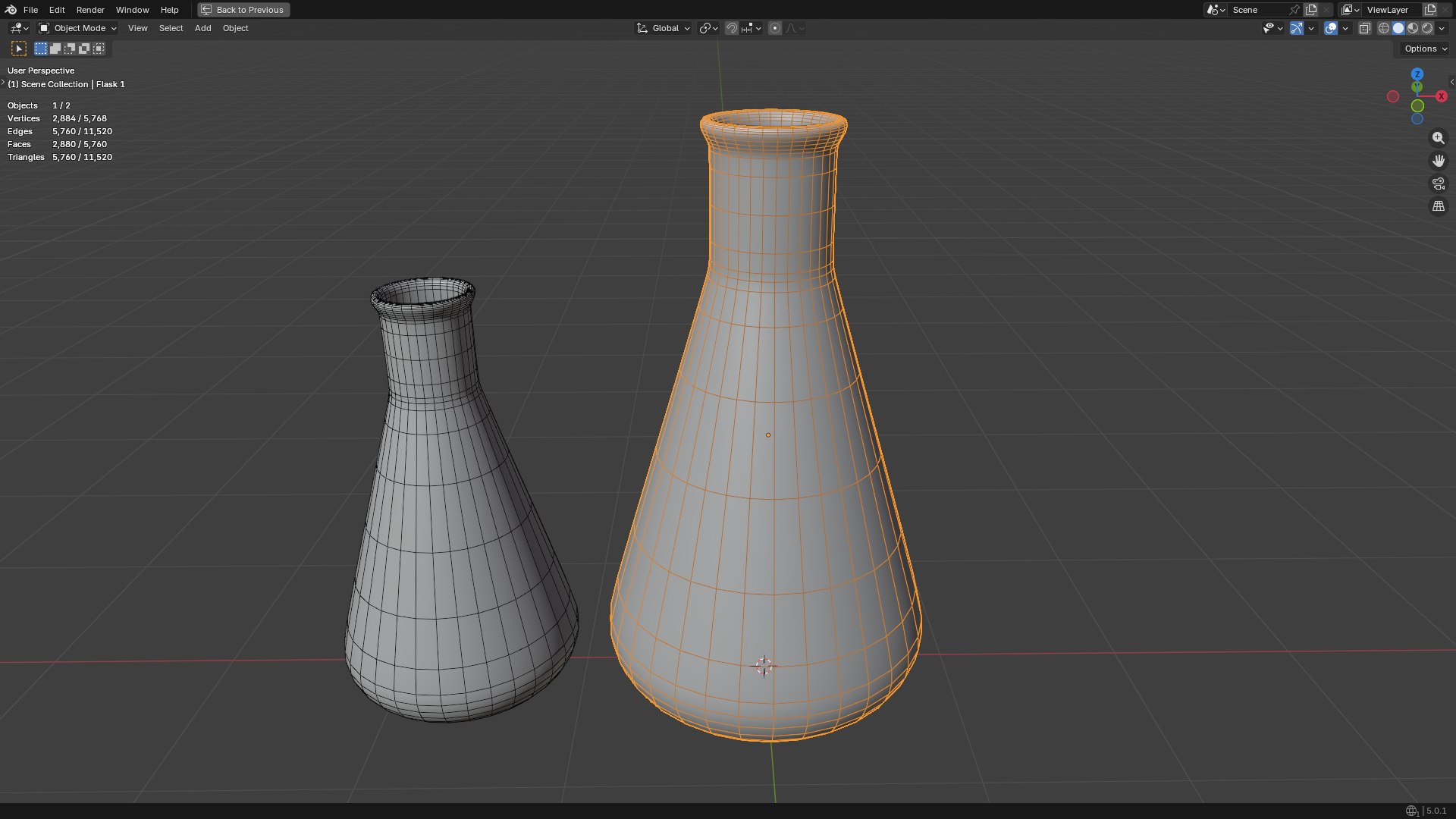Open the viewport Select menu

(x=171, y=28)
